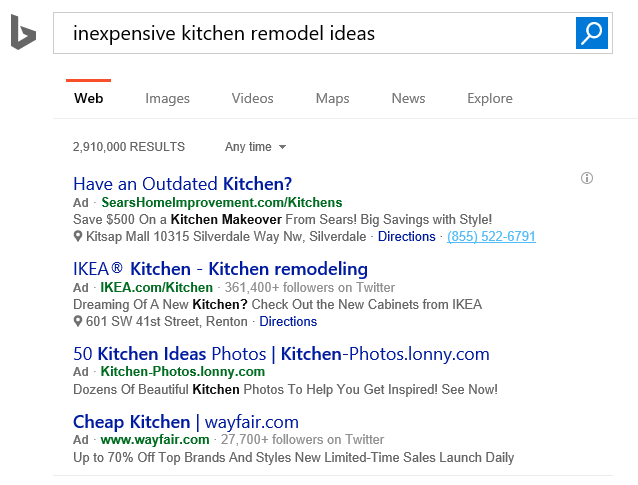Viewport: 638px width, 485px height.
Task: Click the blue search magnifier button
Action: (591, 33)
